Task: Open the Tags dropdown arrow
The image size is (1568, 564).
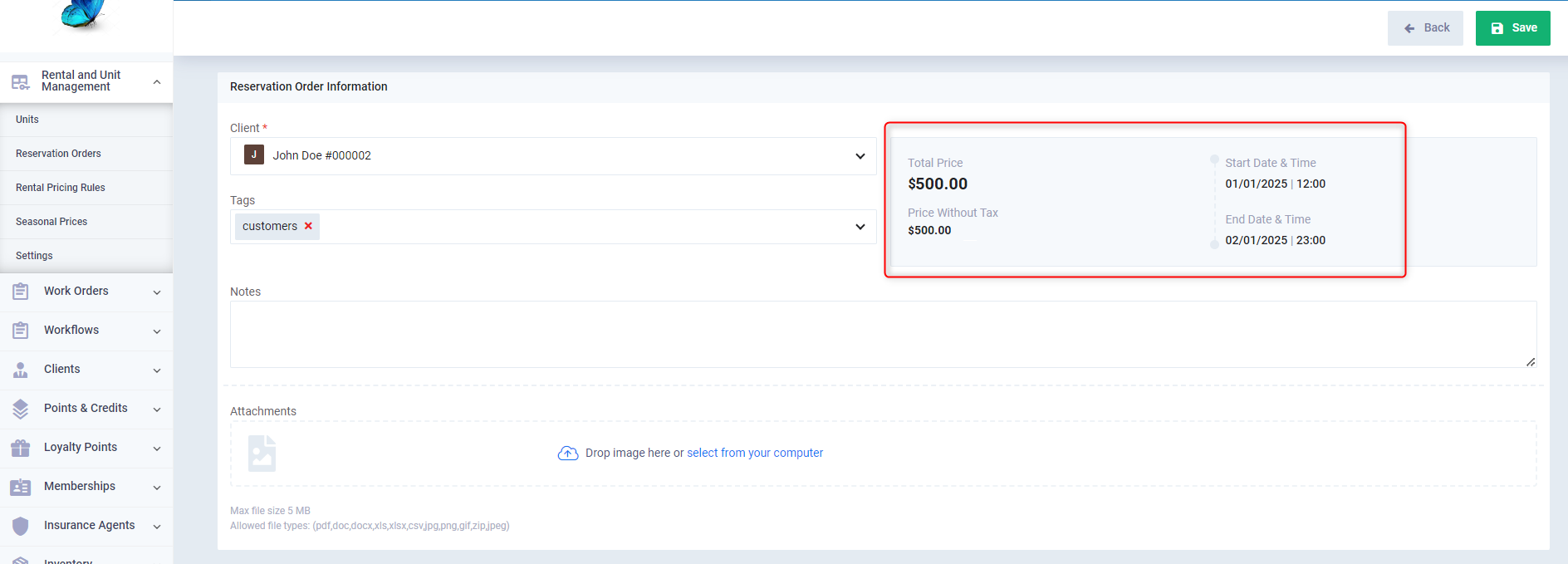Action: (x=860, y=227)
